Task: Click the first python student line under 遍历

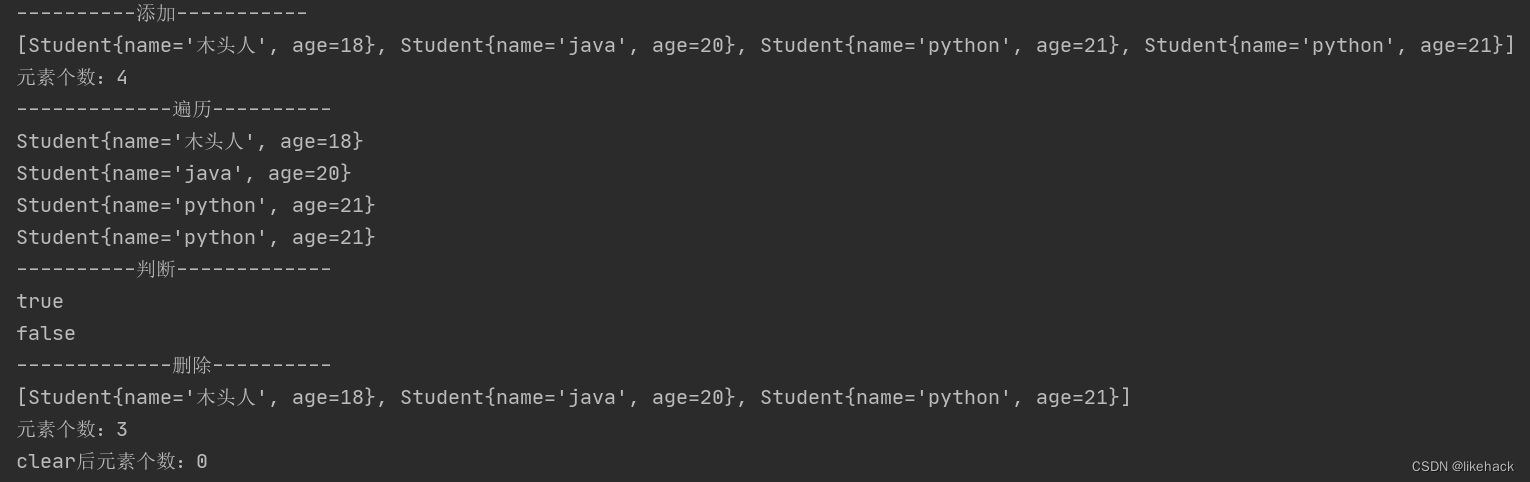Action: click(x=196, y=205)
